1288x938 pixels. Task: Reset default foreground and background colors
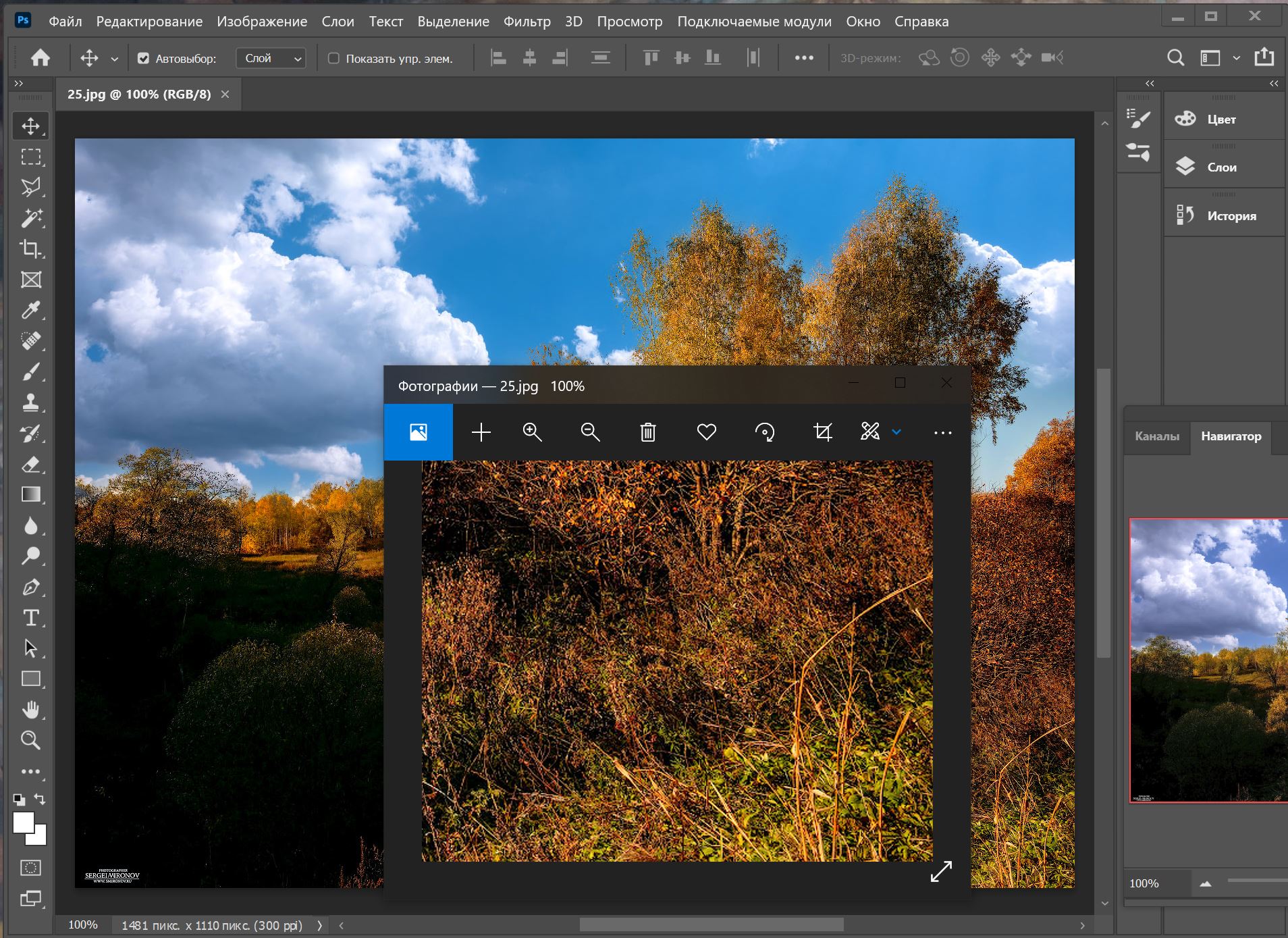[x=20, y=800]
